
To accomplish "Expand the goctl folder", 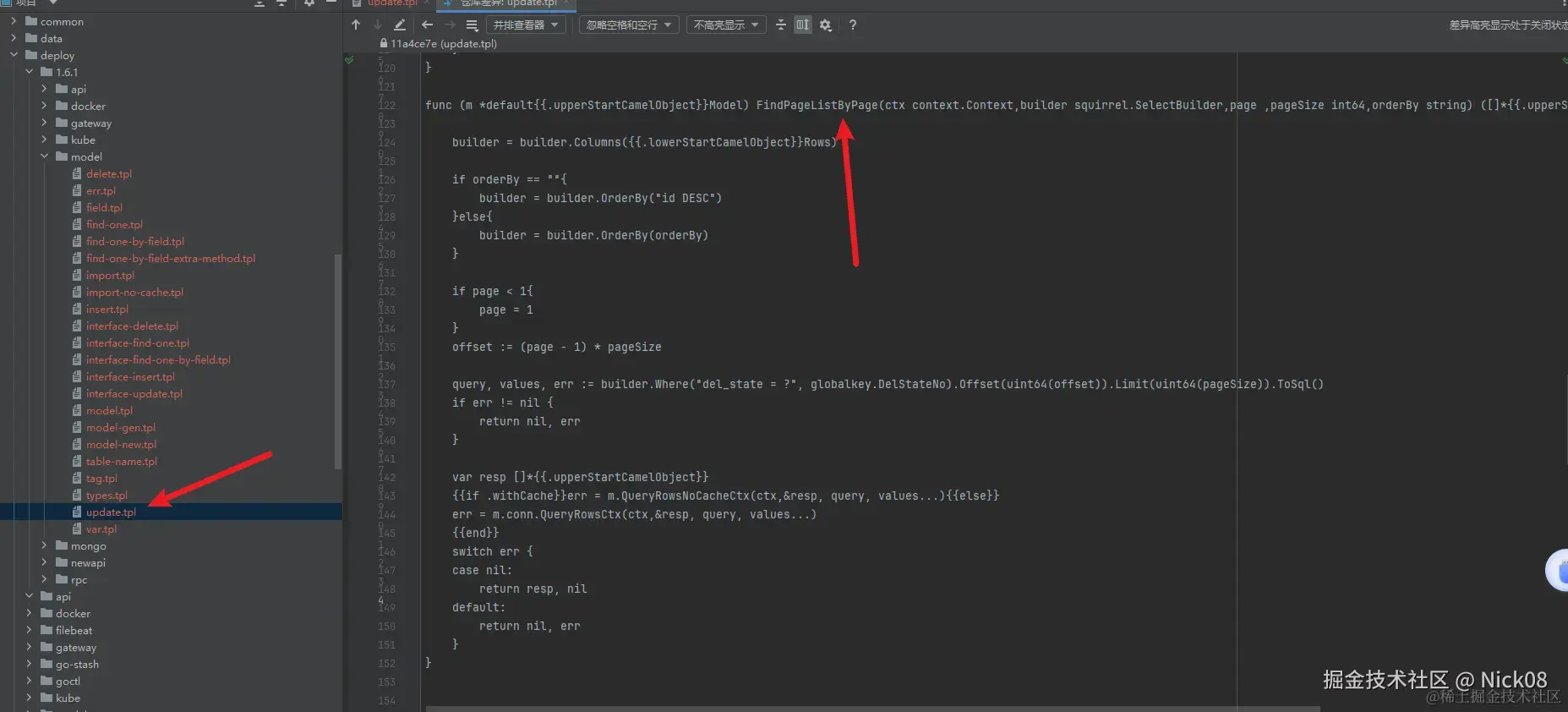I will pos(29,681).
